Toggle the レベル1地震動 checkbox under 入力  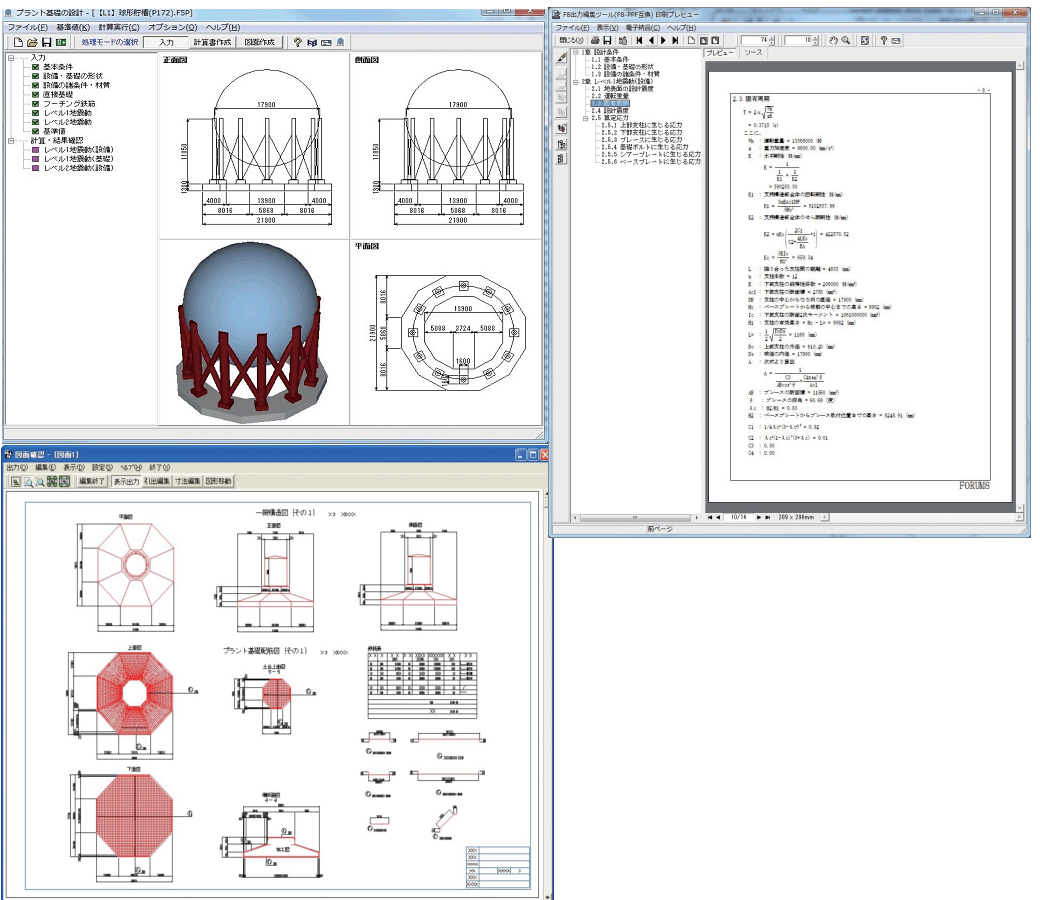36,113
